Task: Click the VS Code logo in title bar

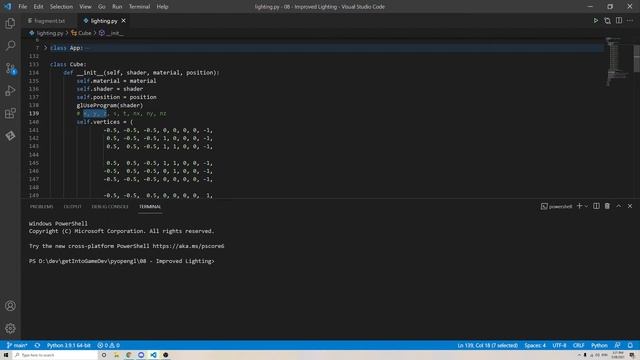Action: pos(8,7)
